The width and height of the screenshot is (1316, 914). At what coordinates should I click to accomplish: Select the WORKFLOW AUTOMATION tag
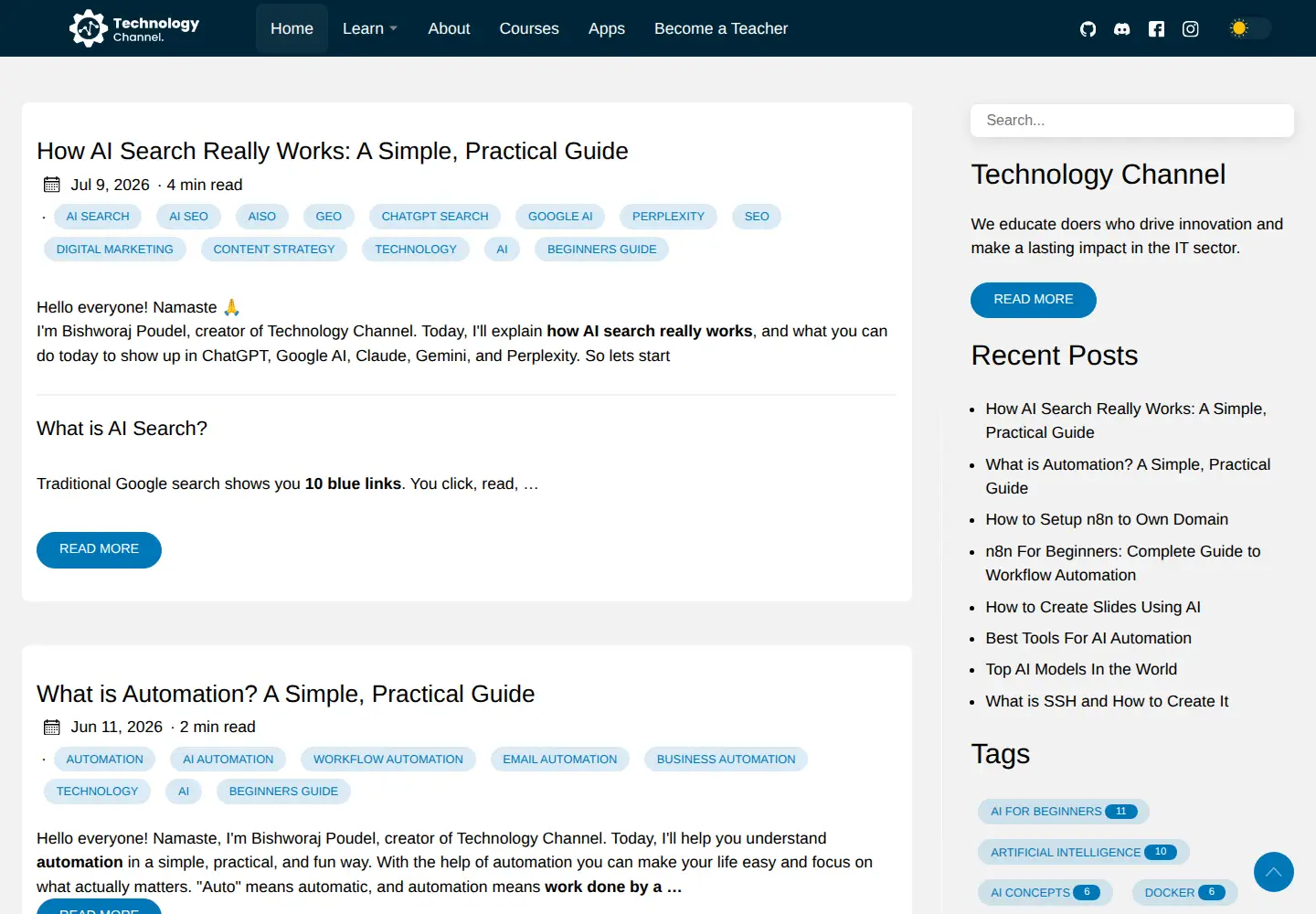pos(388,760)
